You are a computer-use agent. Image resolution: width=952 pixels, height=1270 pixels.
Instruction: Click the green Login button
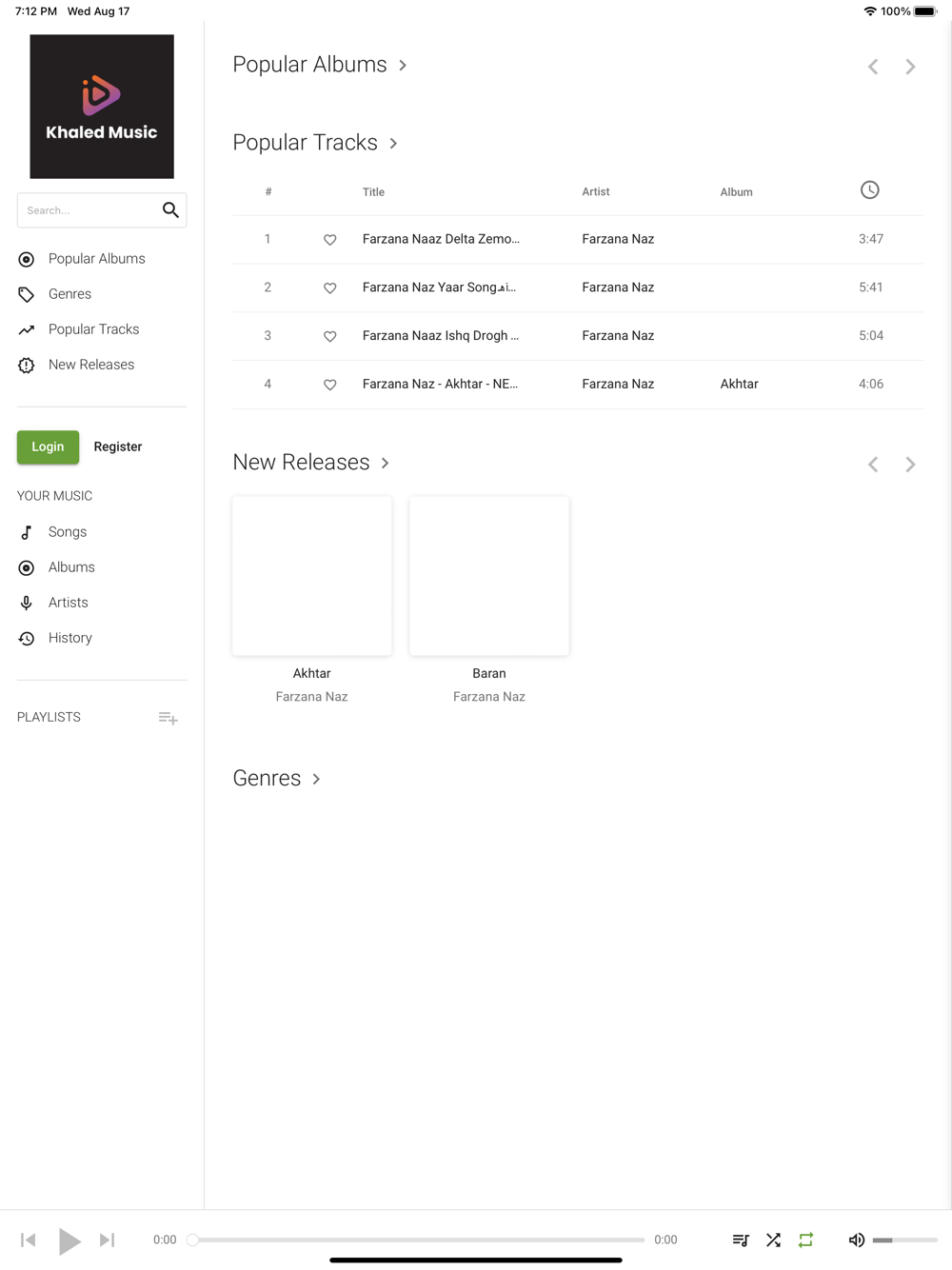point(48,446)
